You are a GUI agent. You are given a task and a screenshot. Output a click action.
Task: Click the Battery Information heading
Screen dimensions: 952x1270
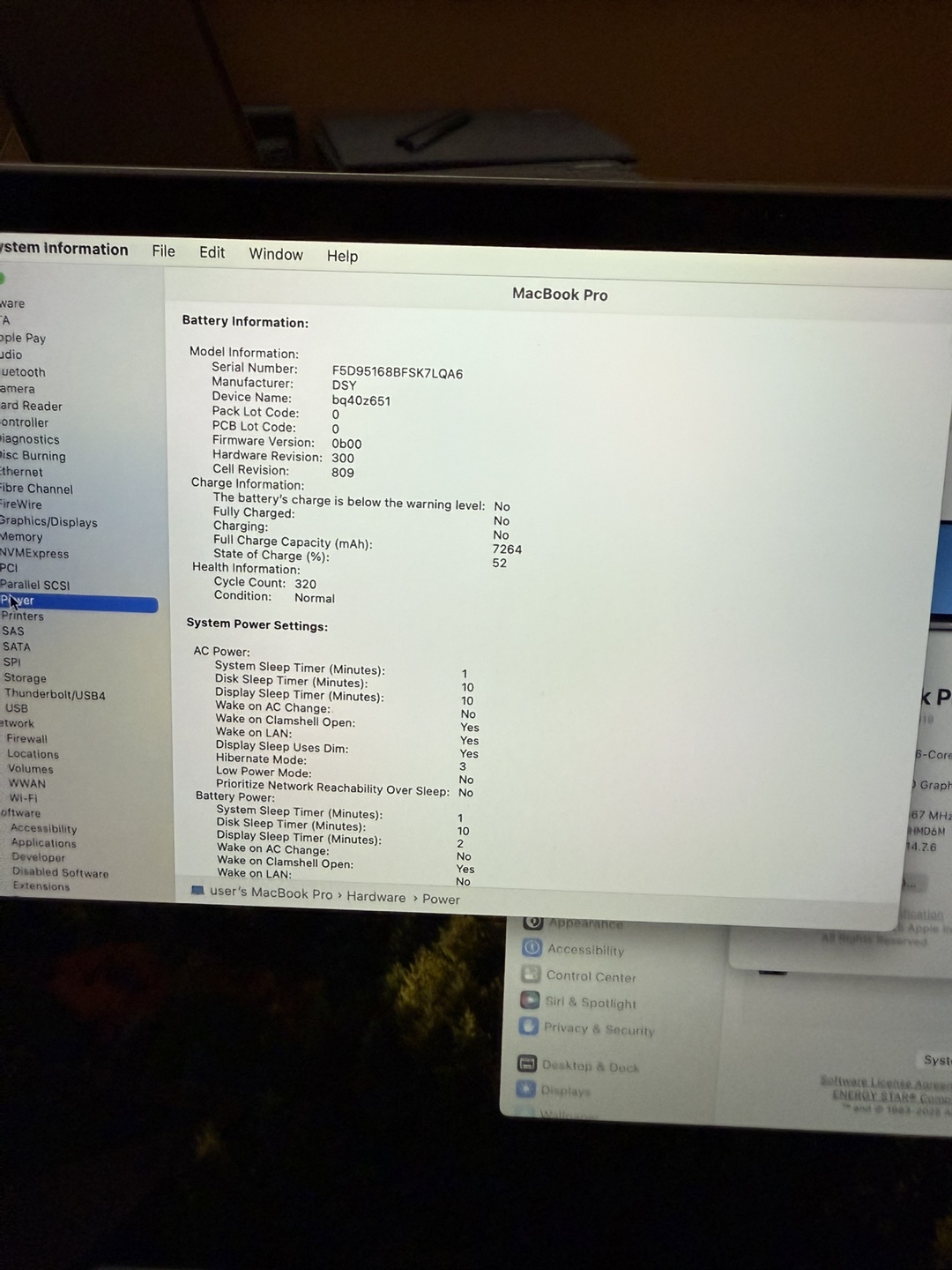[x=245, y=322]
